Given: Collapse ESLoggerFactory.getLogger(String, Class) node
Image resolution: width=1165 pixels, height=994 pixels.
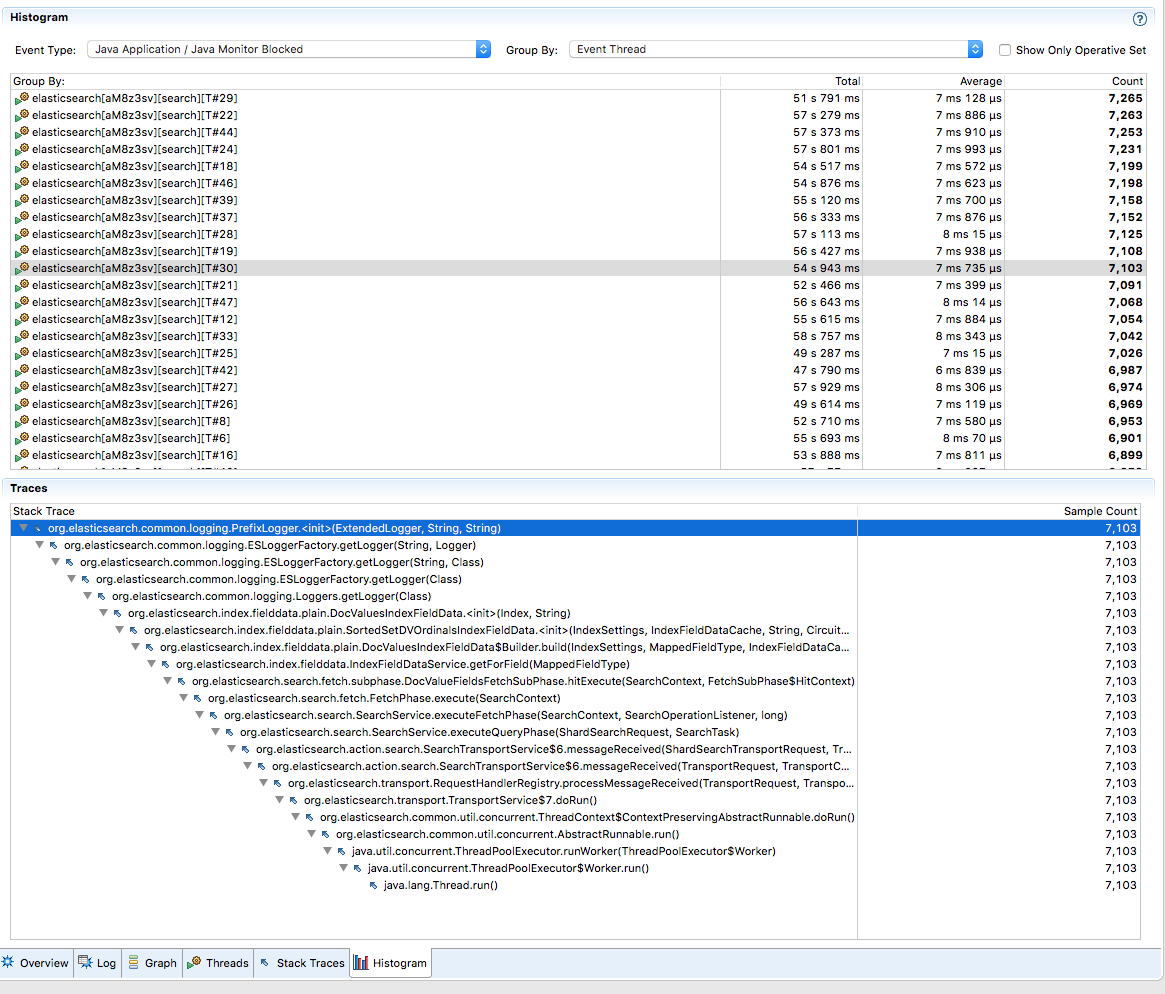Looking at the screenshot, I should click(x=56, y=562).
